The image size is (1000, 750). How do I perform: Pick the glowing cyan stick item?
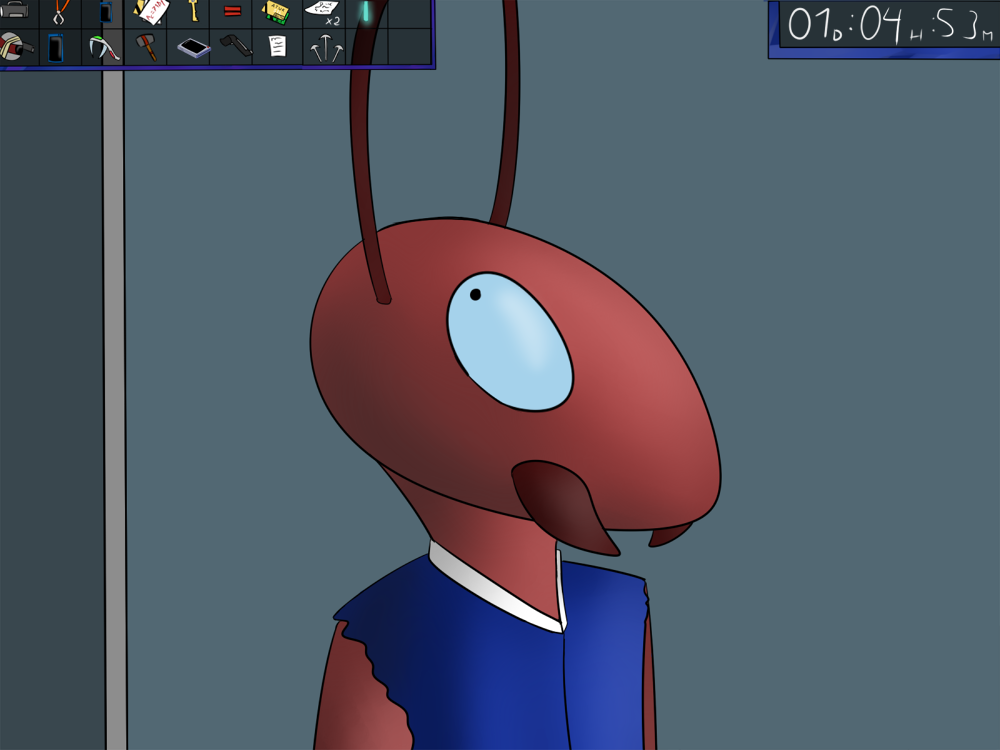pos(365,12)
